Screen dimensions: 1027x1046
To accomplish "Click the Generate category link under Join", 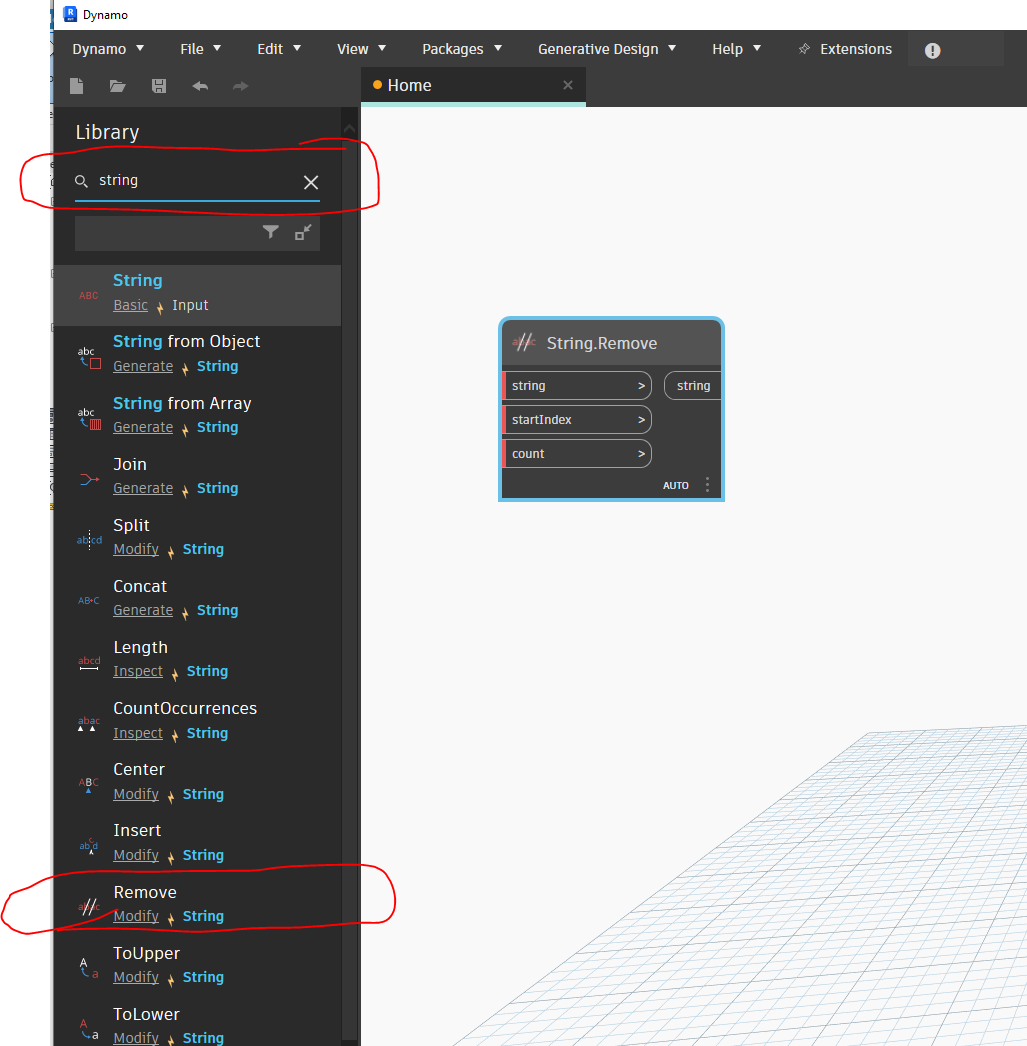I will [x=143, y=488].
